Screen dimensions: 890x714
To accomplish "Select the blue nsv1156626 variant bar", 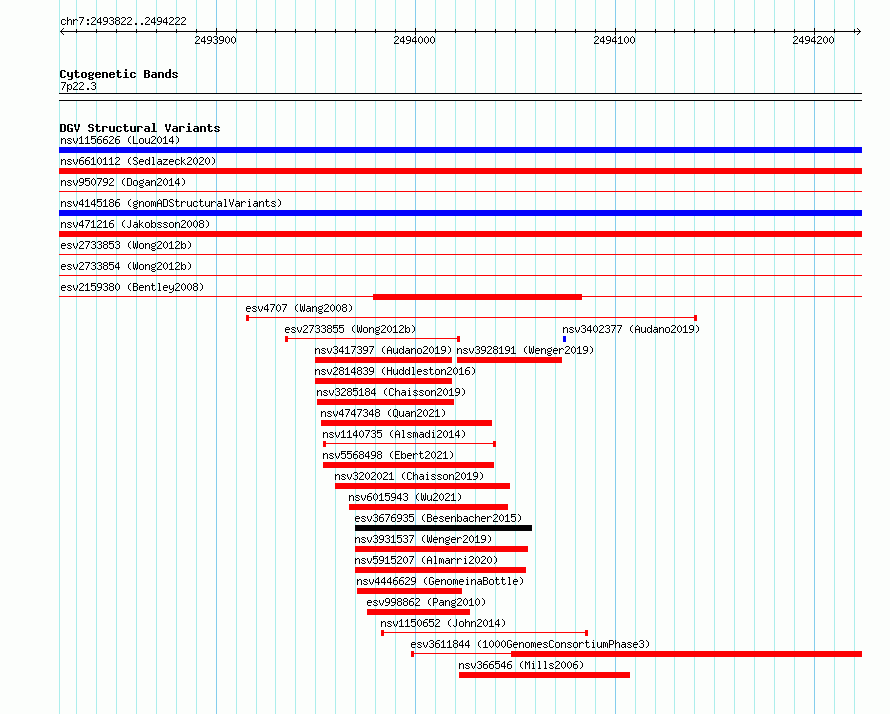I will [x=460, y=150].
